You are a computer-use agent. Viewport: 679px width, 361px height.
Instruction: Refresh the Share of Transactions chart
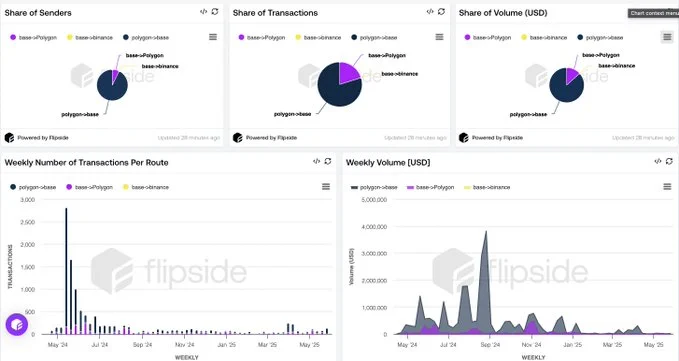(441, 12)
